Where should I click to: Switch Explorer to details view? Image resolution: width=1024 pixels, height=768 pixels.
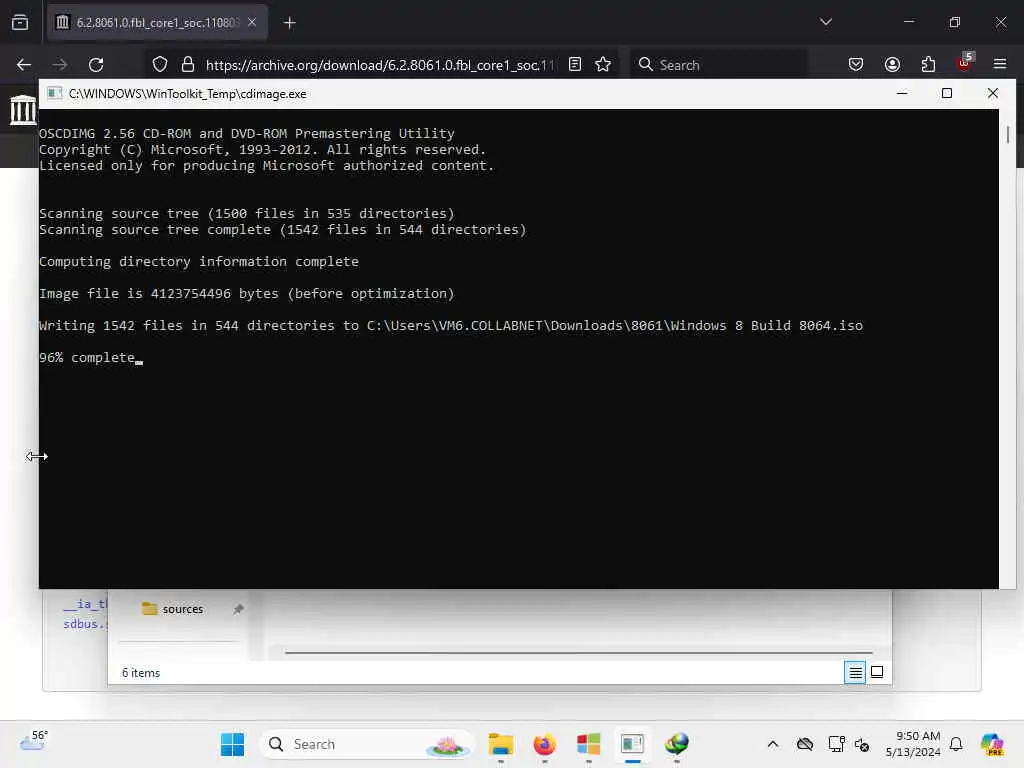tap(855, 672)
